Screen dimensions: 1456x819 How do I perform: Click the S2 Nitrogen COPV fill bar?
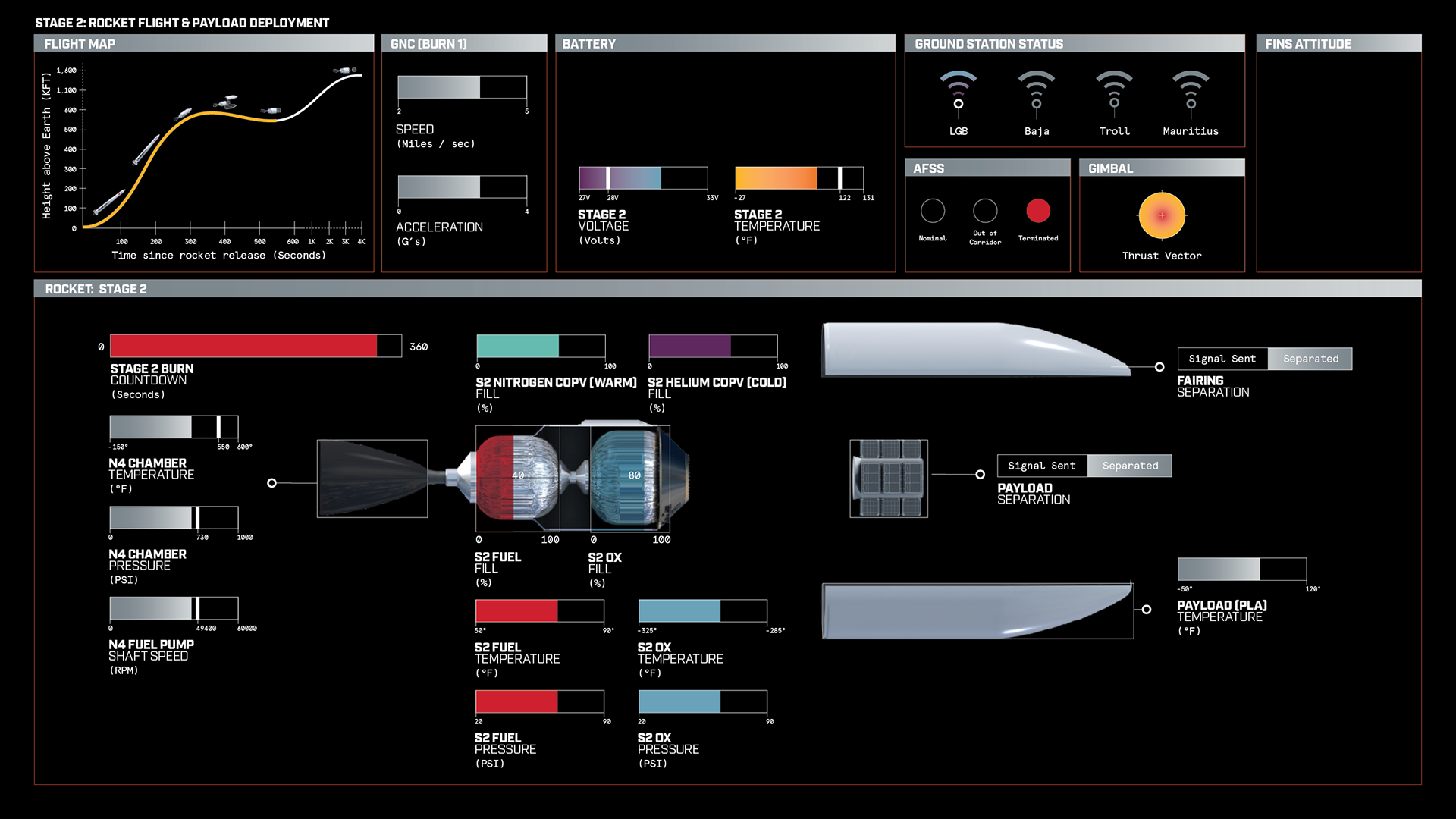pos(541,346)
